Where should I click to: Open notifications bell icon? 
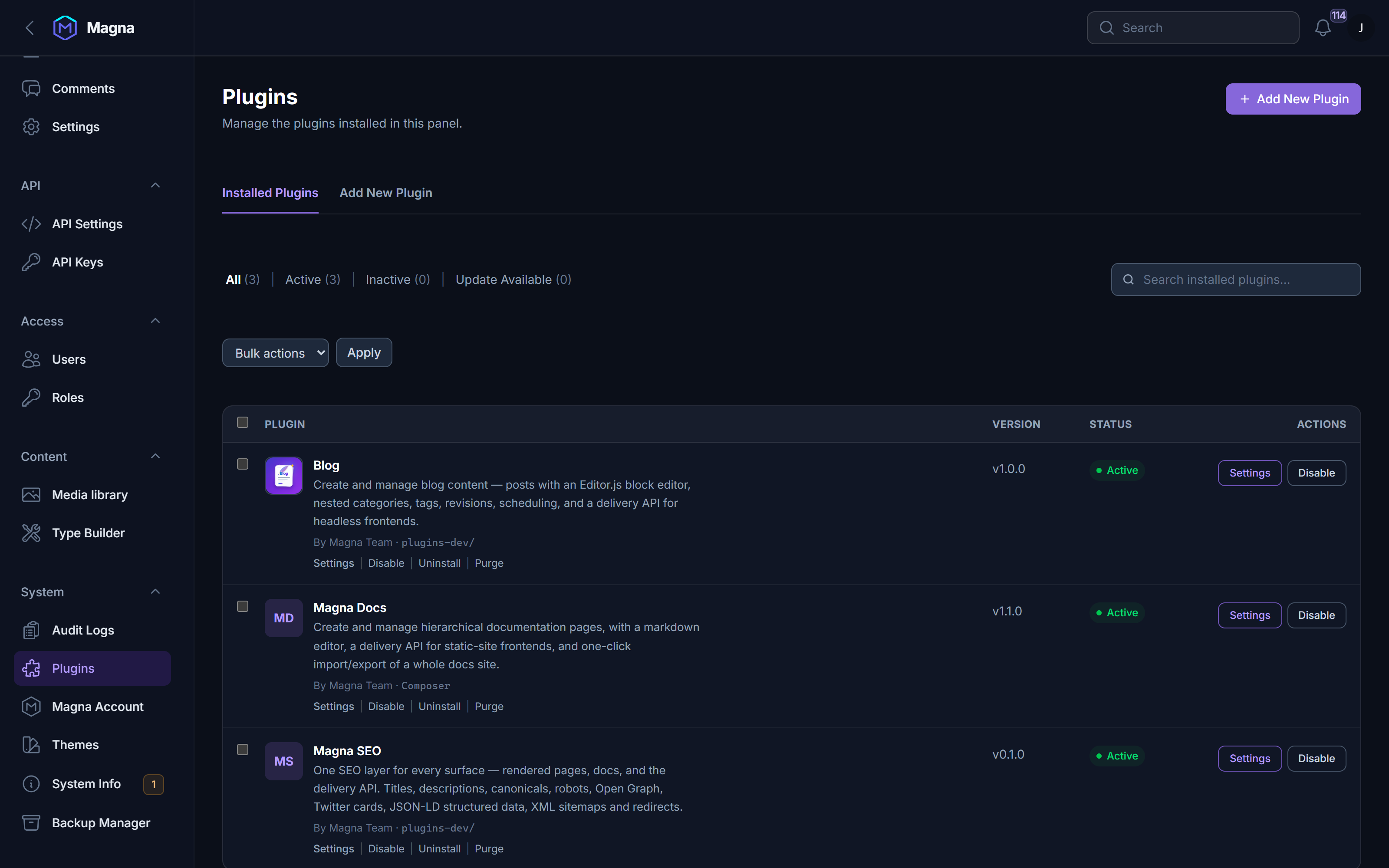point(1323,28)
